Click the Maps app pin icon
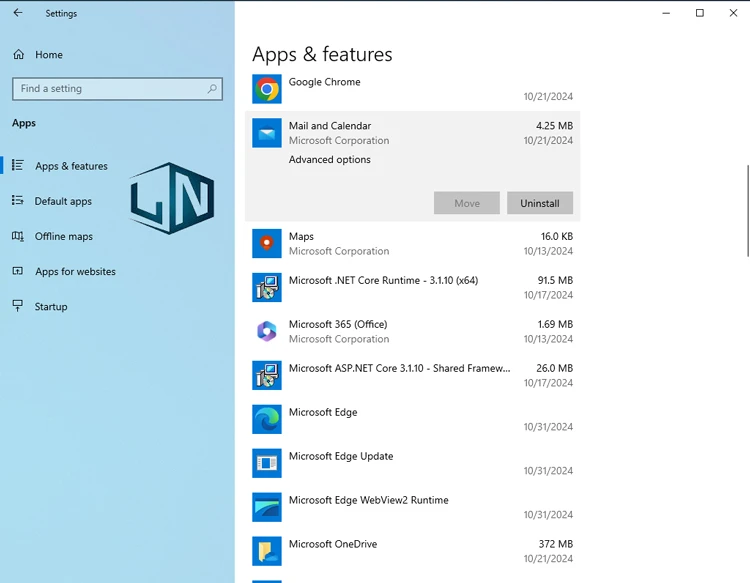This screenshot has height=583, width=750. pos(267,243)
